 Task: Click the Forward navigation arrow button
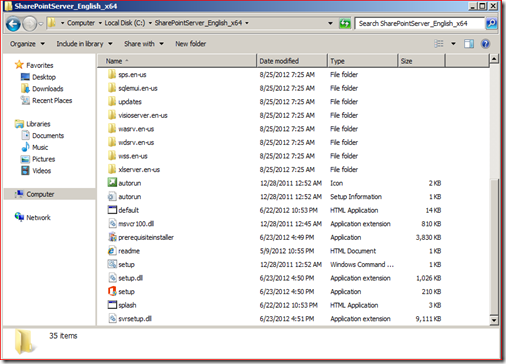pos(30,24)
